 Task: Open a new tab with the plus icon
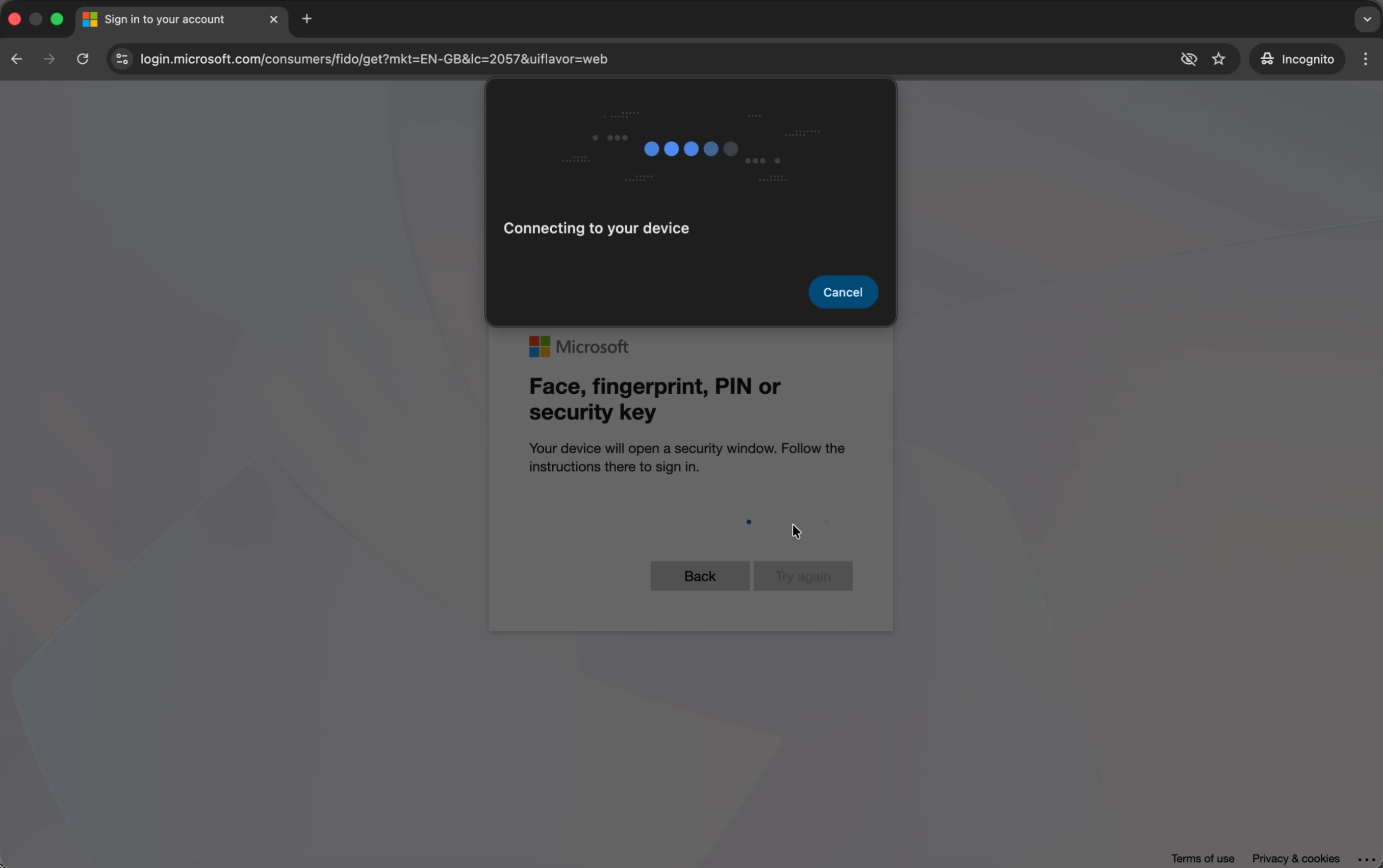tap(308, 18)
